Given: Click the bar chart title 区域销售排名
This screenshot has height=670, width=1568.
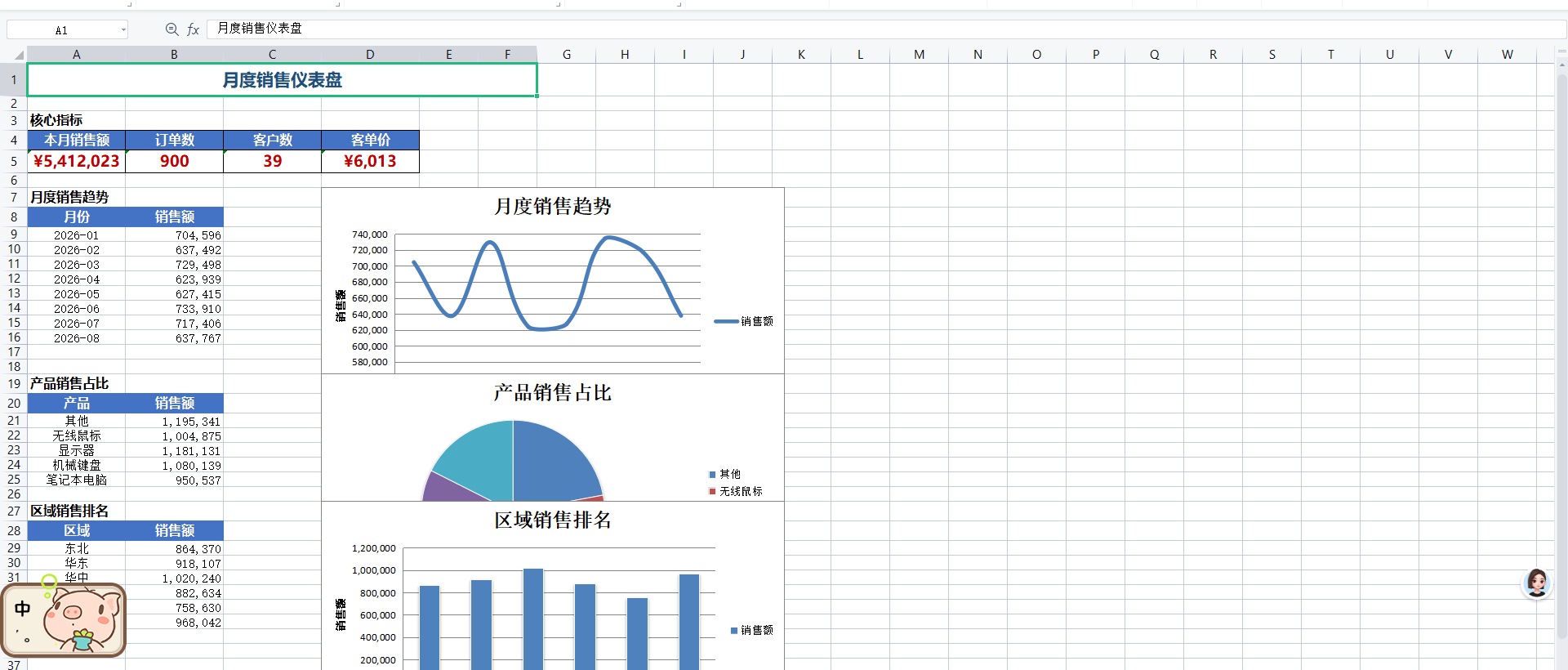Looking at the screenshot, I should [553, 520].
